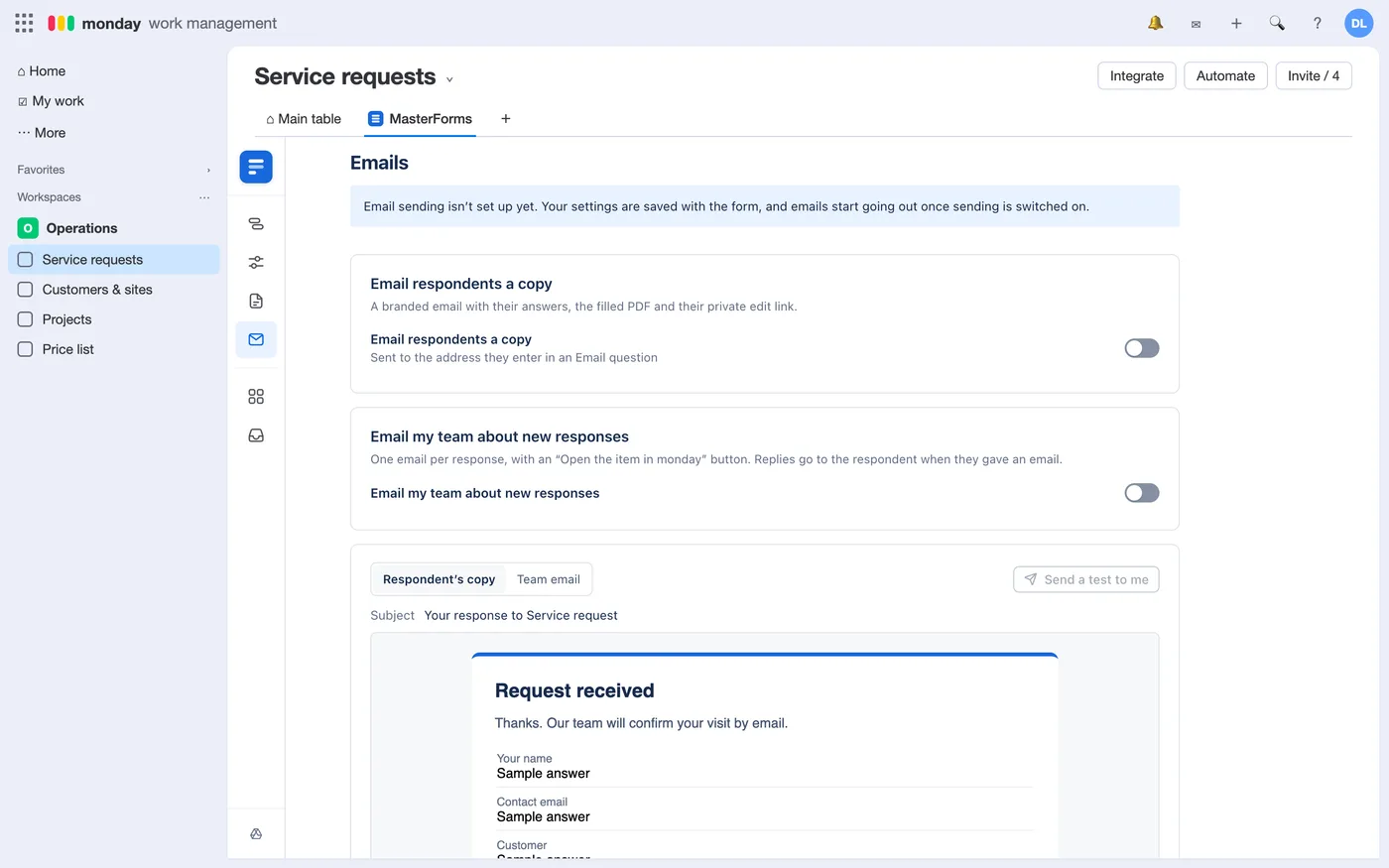1389x868 pixels.
Task: Open the notifications bell
Action: [x=1155, y=23]
